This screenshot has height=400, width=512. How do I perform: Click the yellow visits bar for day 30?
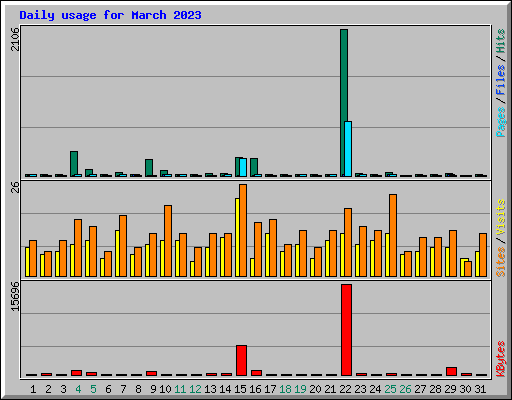tap(462, 267)
